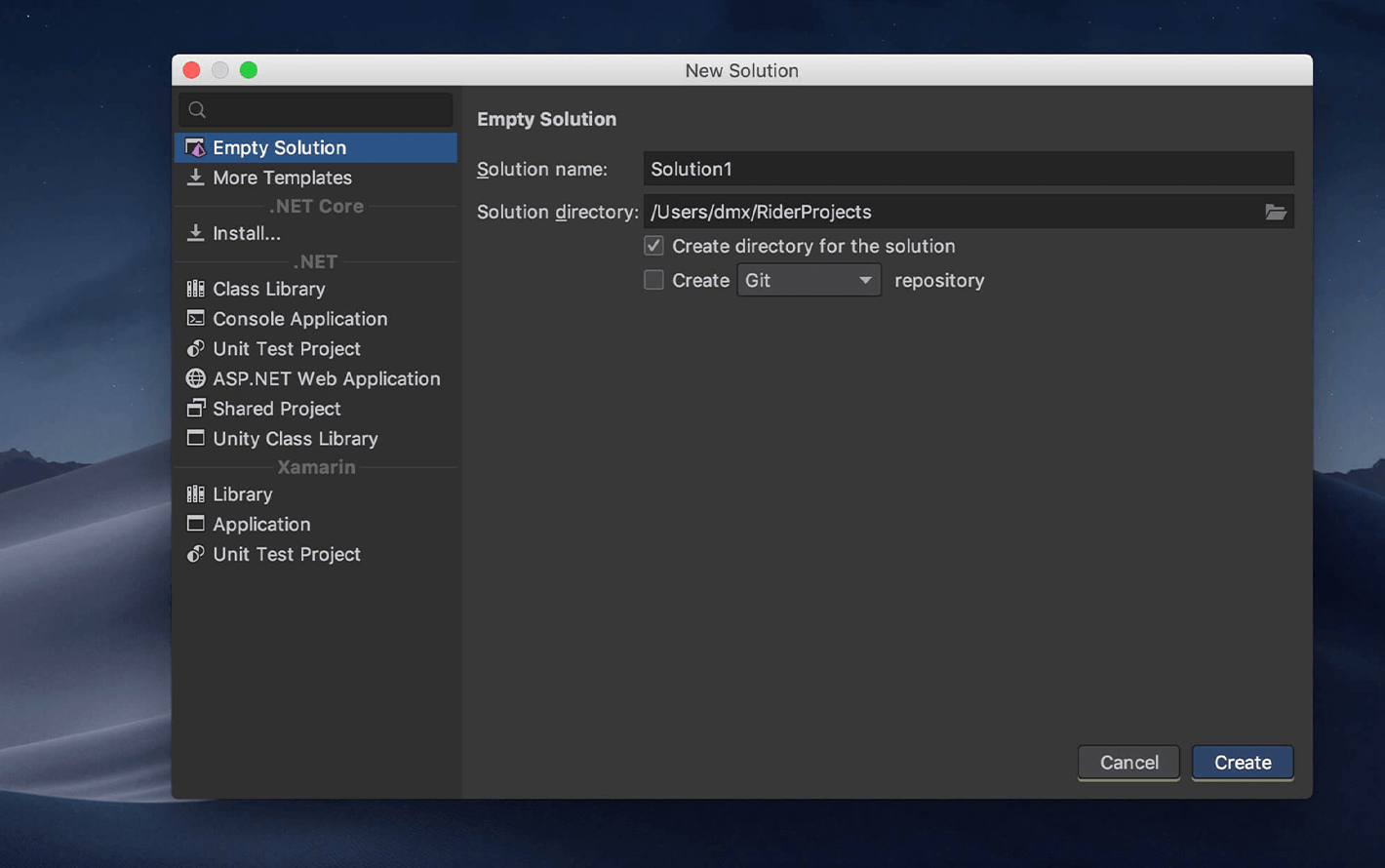Image resolution: width=1385 pixels, height=868 pixels.
Task: Click the Unity Class Library icon
Action: (195, 438)
